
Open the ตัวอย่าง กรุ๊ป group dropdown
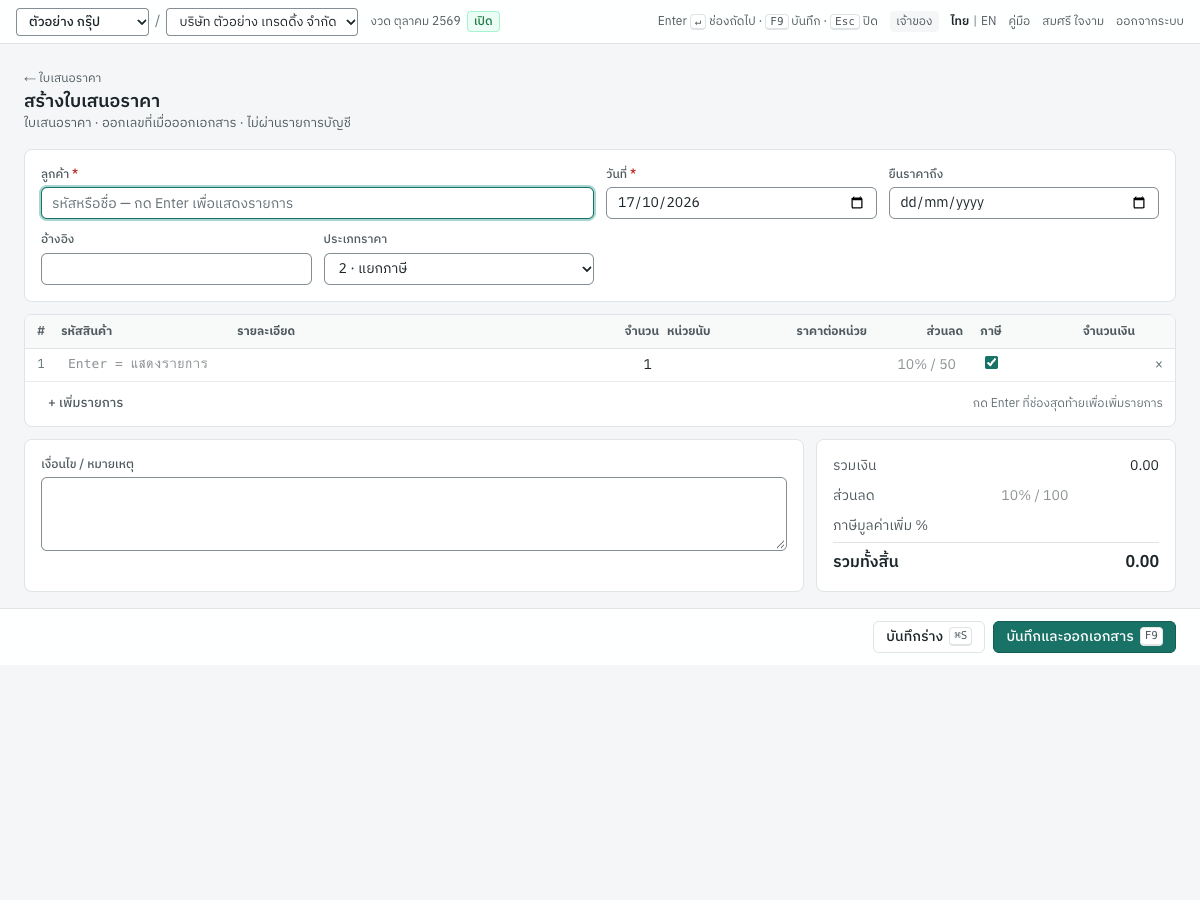click(x=82, y=22)
